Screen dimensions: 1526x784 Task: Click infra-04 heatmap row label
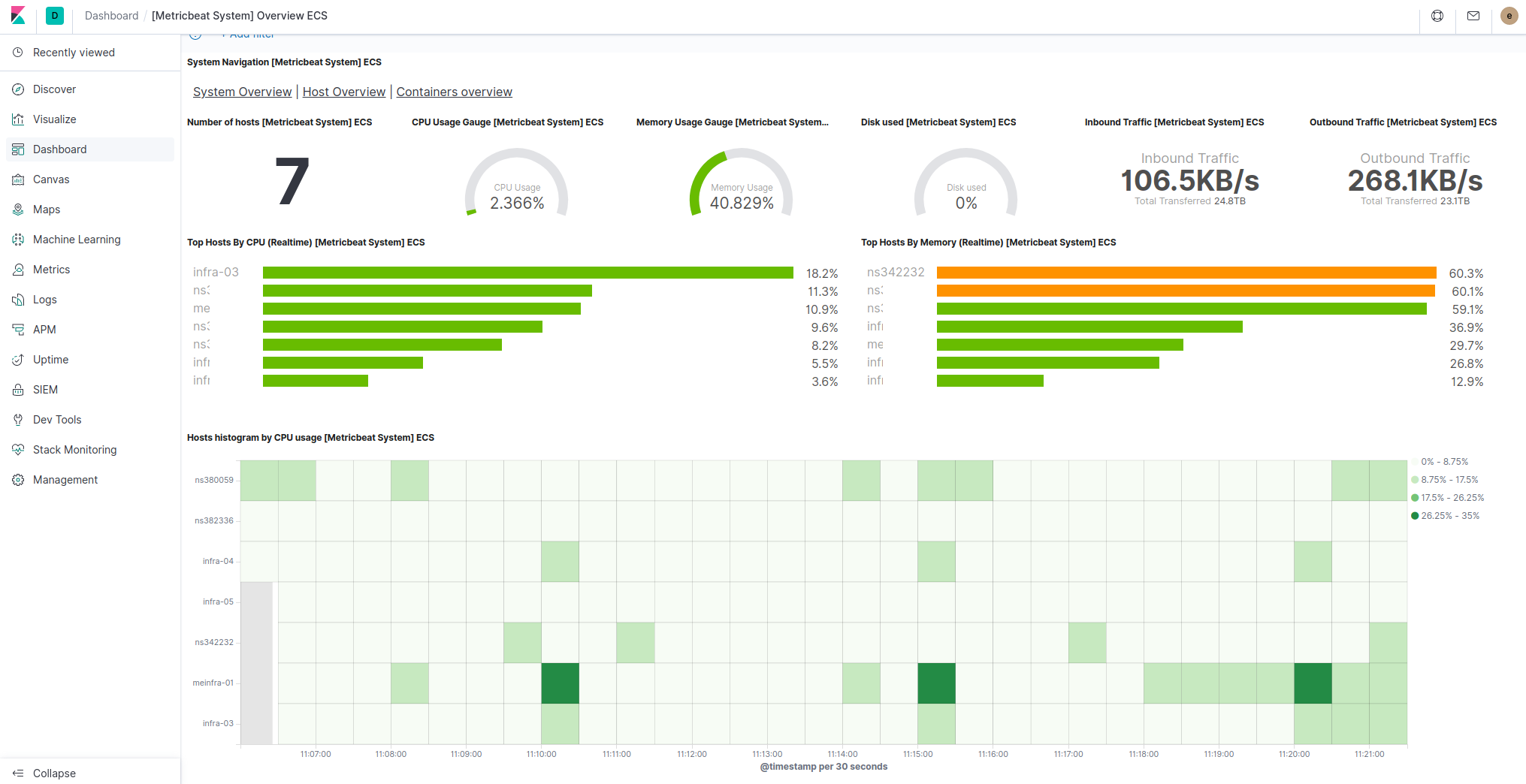[x=218, y=561]
